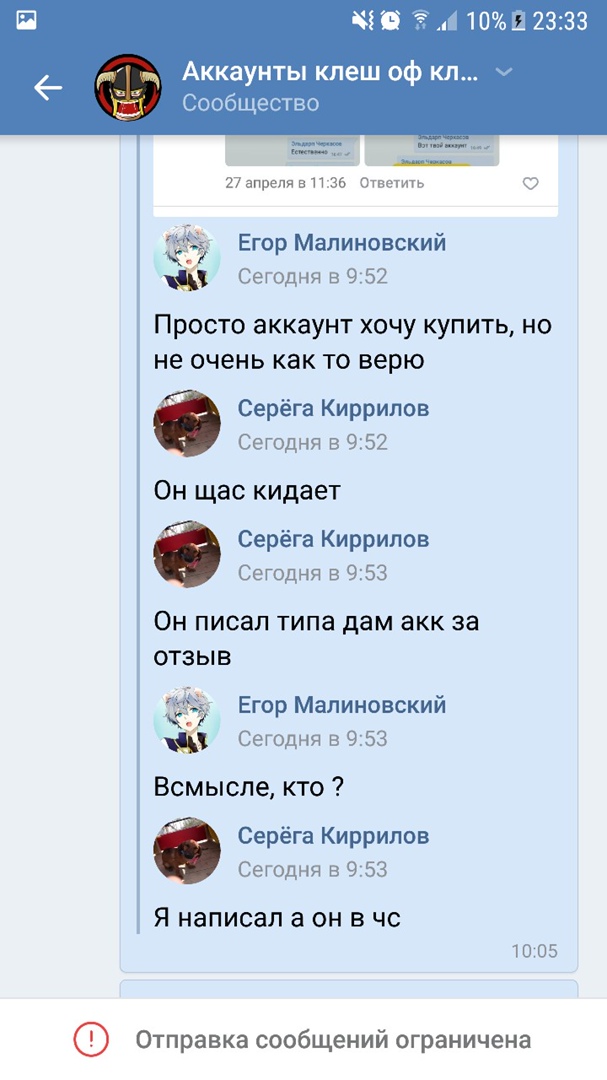Tap the back arrow in header

coord(48,87)
